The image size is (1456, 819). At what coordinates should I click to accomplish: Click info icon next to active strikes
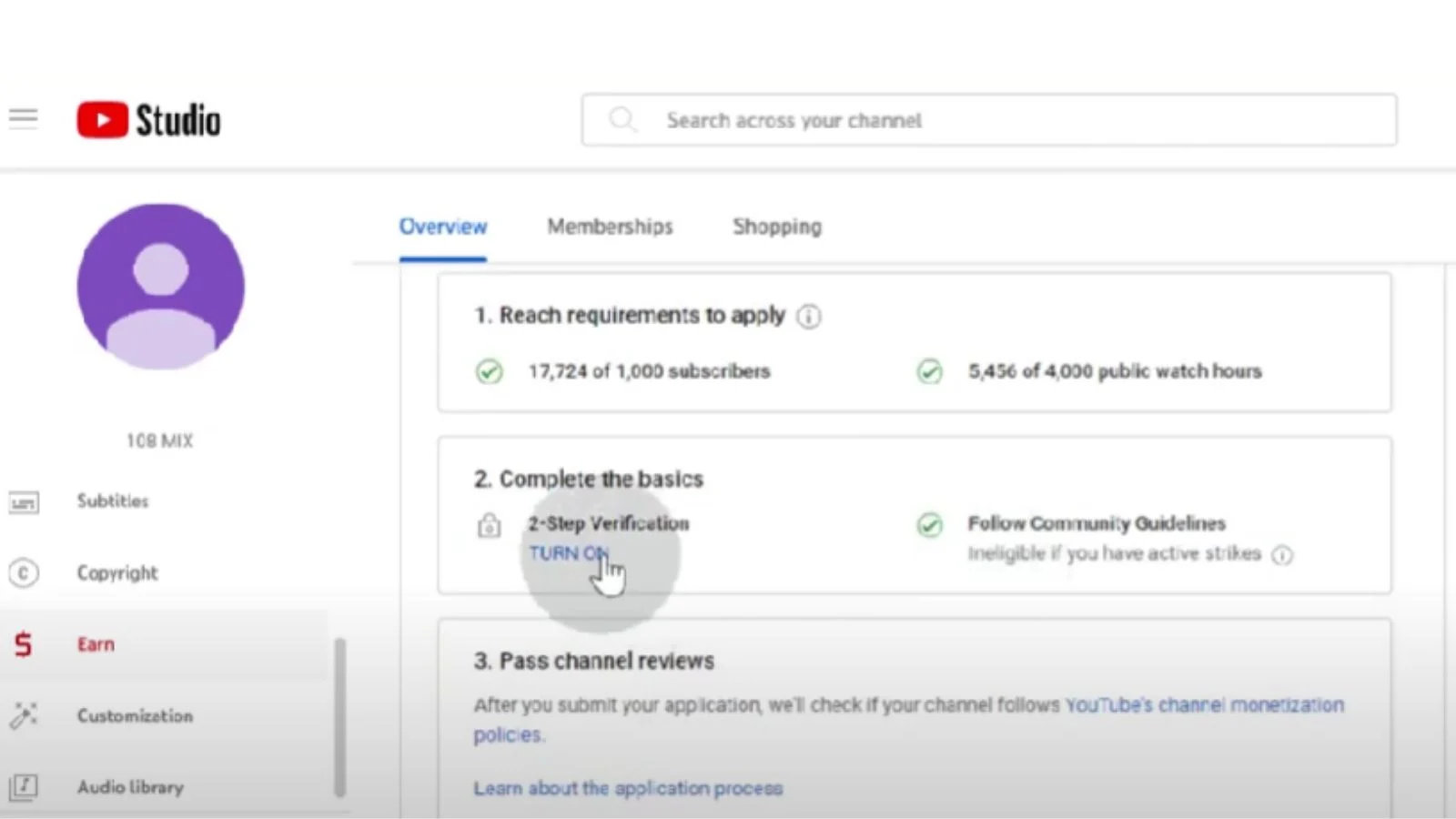[1282, 555]
